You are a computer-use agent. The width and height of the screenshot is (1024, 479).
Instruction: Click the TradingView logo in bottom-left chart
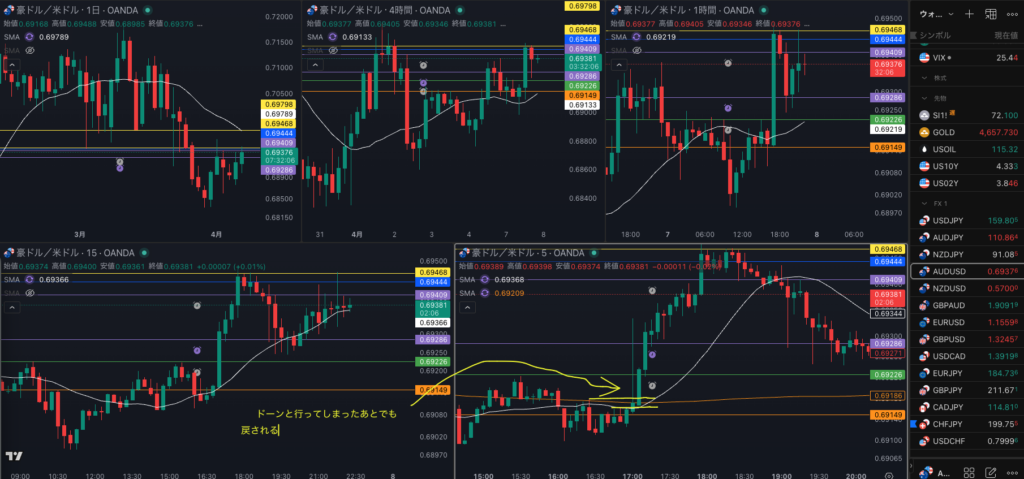14,457
